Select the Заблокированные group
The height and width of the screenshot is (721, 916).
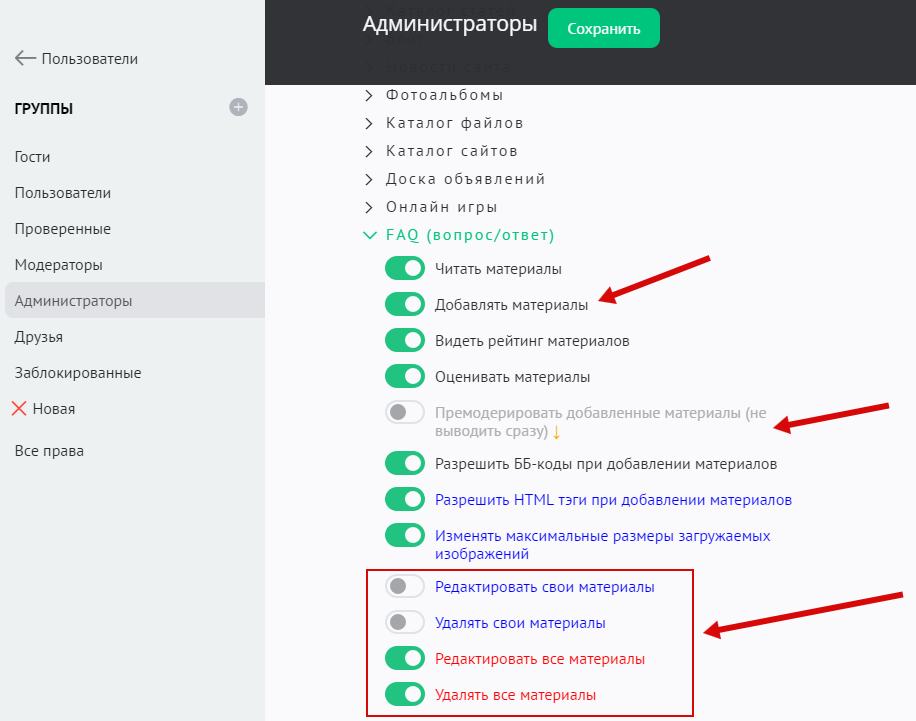tap(78, 373)
